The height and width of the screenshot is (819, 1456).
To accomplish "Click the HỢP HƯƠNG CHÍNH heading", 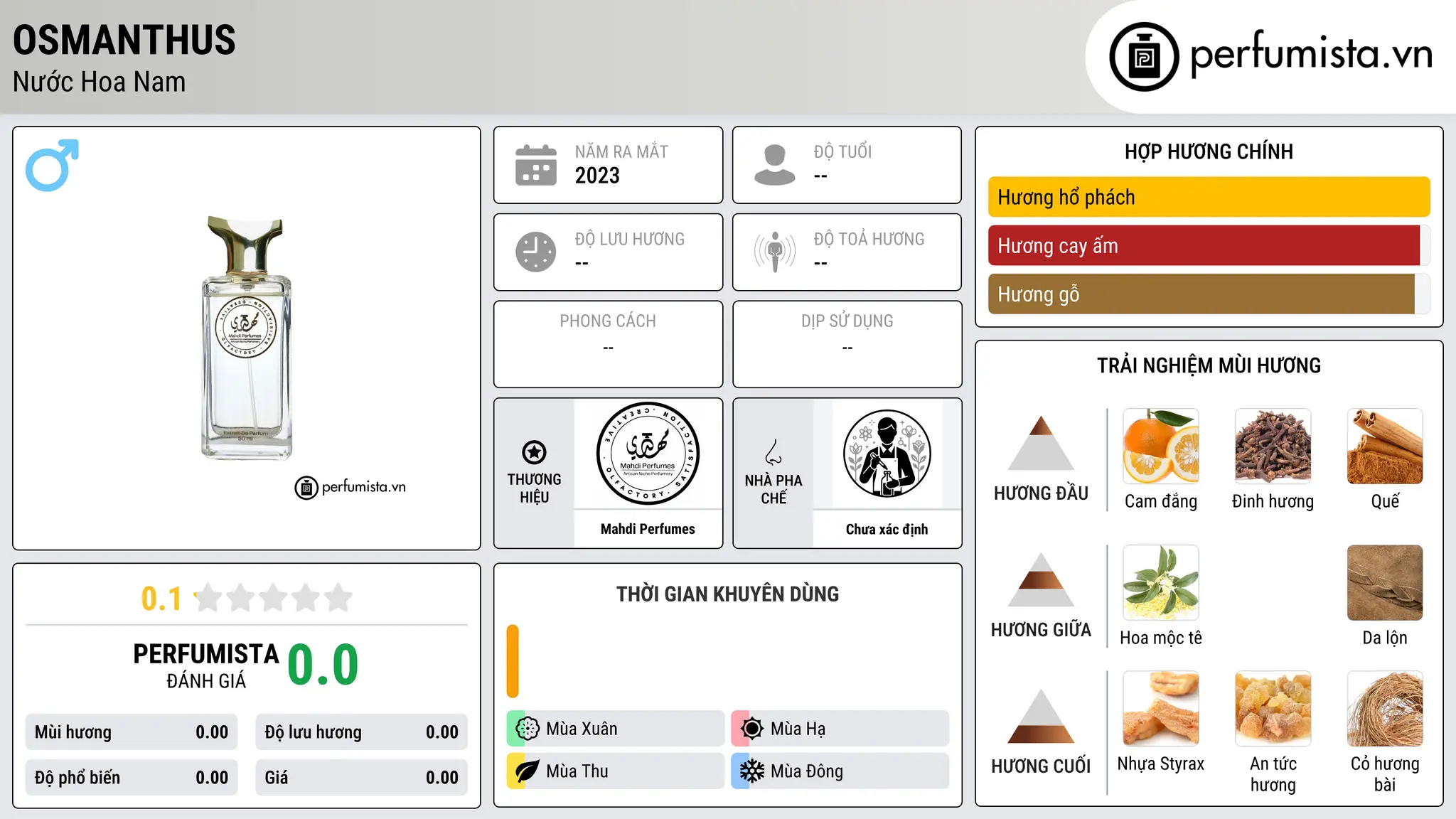I will tap(1209, 151).
